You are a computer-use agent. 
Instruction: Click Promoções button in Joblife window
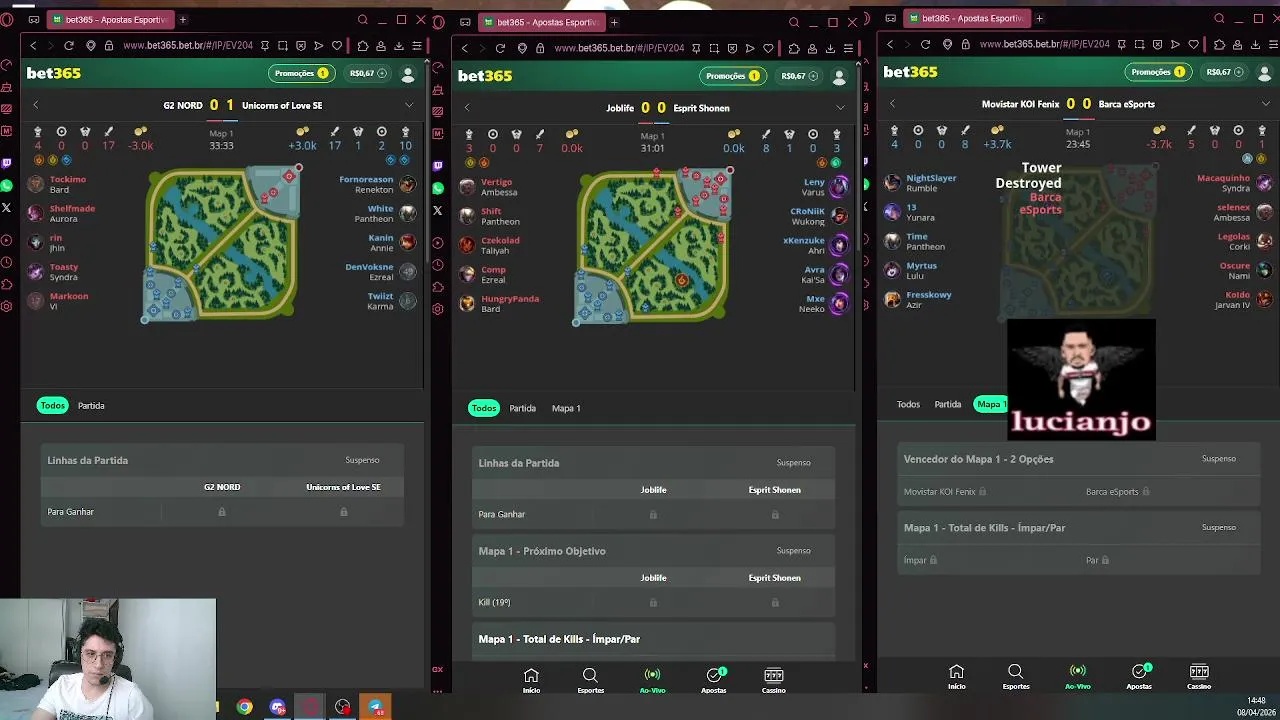[733, 76]
